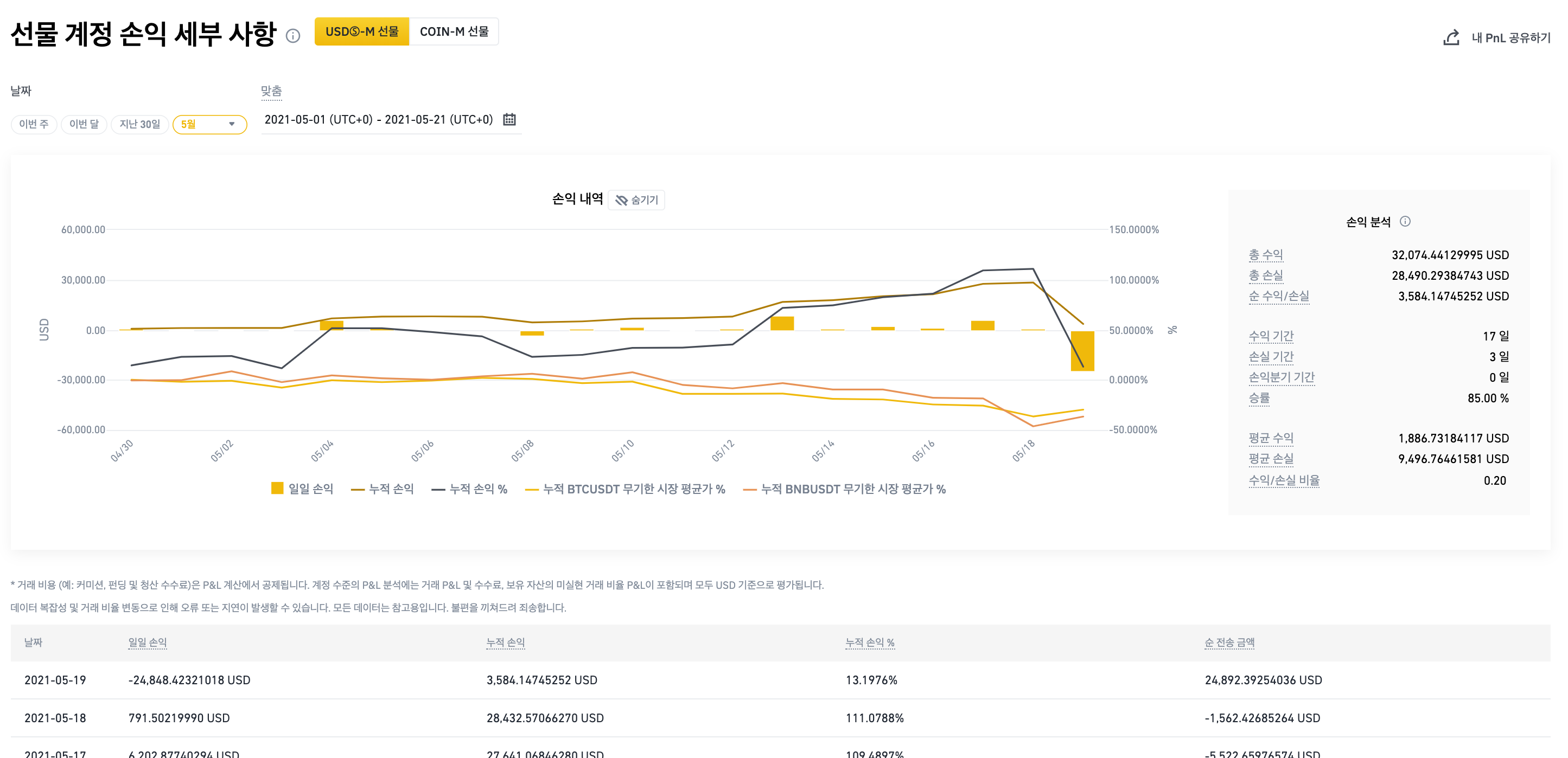Click the 이번 주 date filter button
Image resolution: width=1568 pixels, height=758 pixels.
(x=34, y=124)
